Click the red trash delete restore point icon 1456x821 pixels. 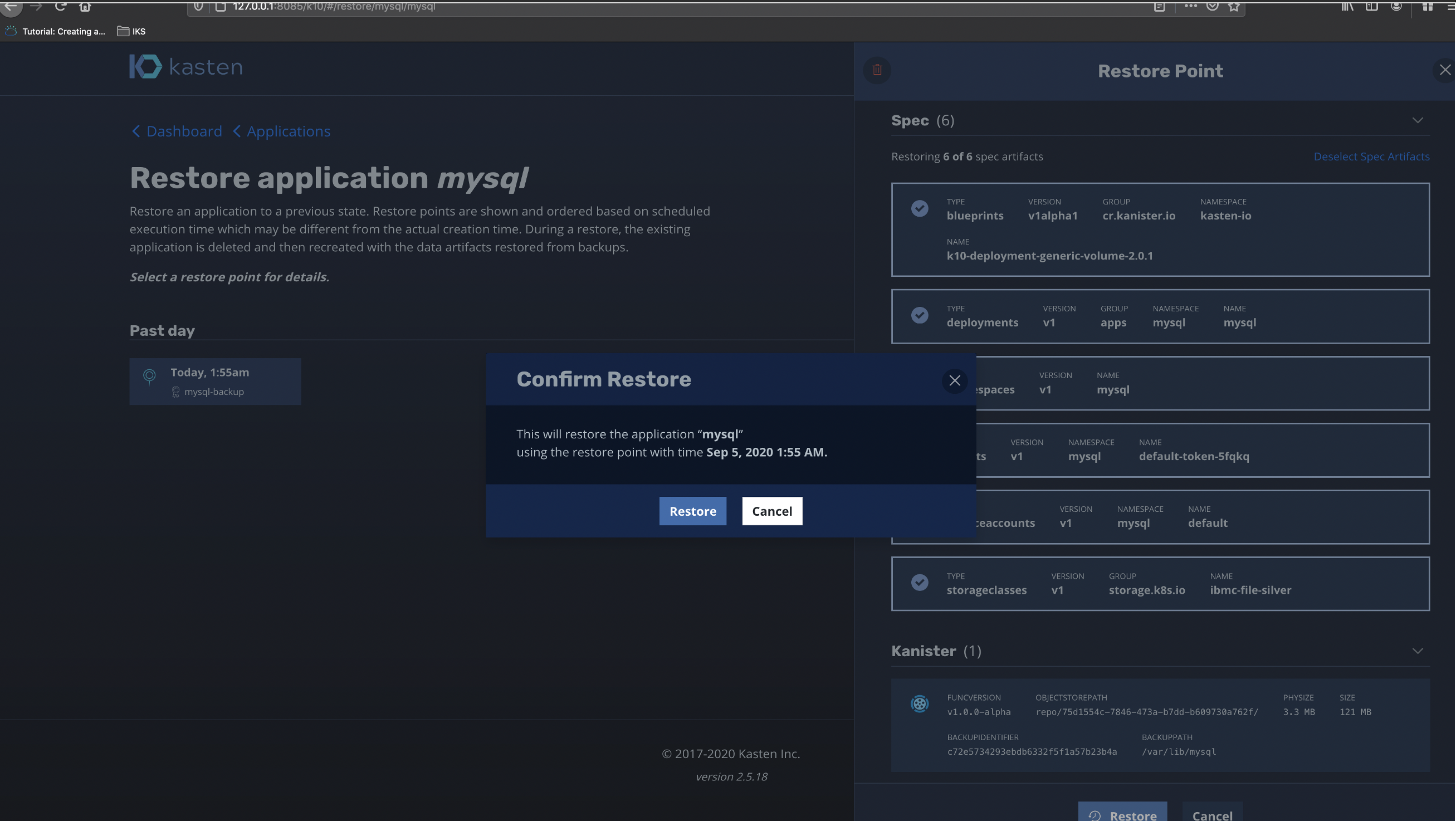point(877,70)
